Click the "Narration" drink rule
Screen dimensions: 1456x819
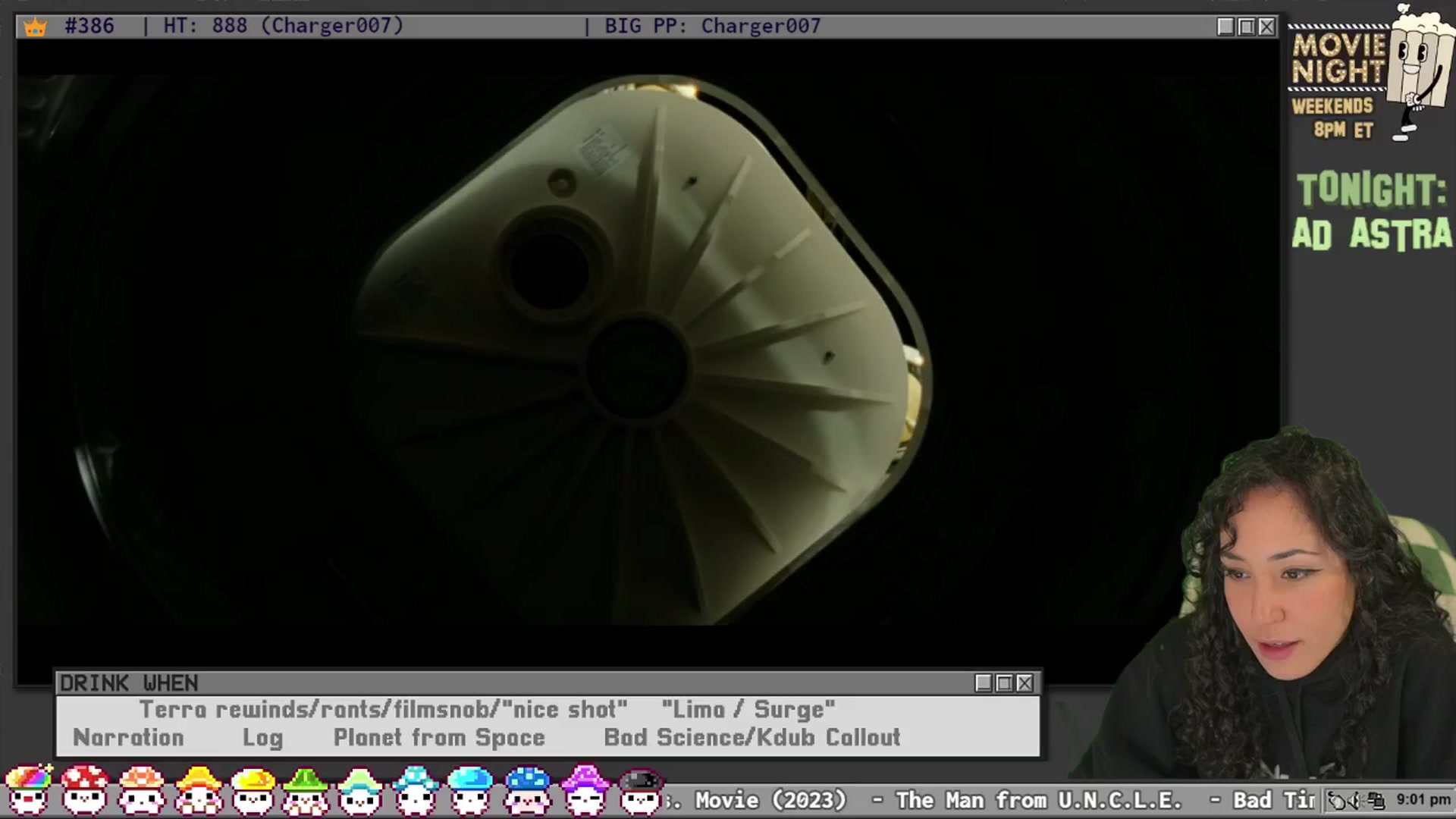coord(128,738)
